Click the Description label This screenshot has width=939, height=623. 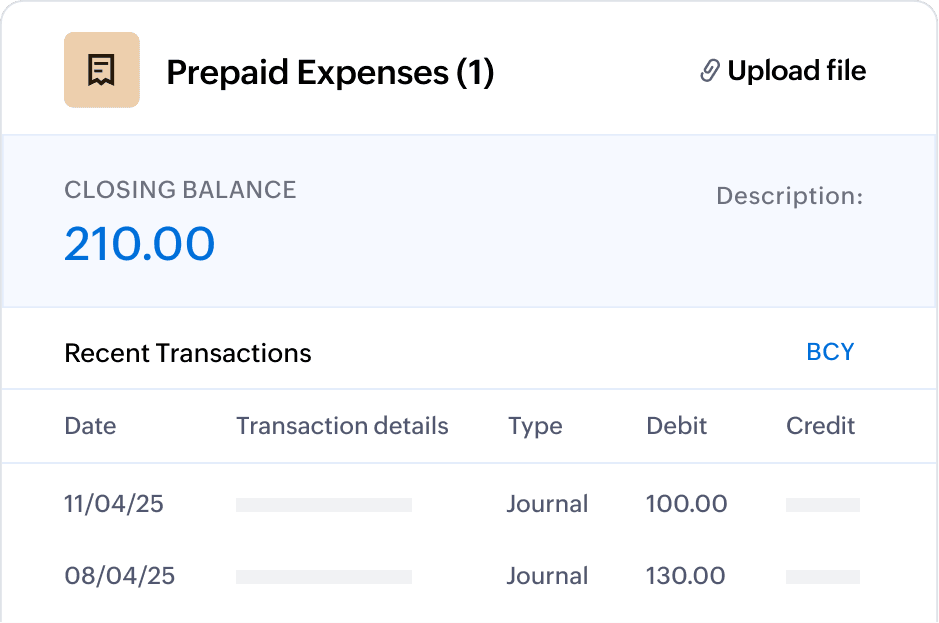pyautogui.click(x=789, y=196)
